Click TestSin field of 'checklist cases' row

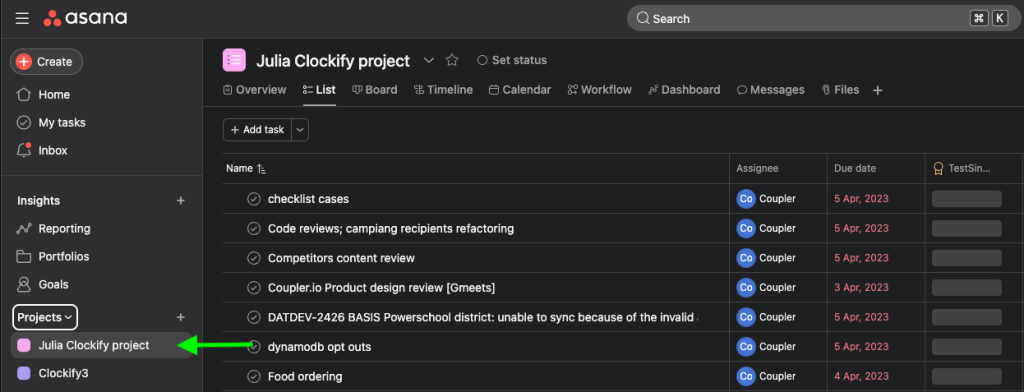coord(967,199)
